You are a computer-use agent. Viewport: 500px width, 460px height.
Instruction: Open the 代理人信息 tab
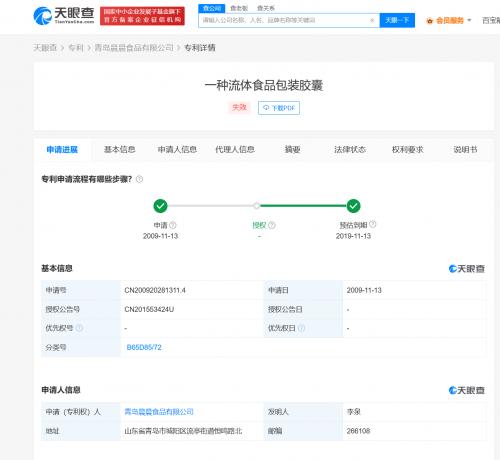coord(235,149)
